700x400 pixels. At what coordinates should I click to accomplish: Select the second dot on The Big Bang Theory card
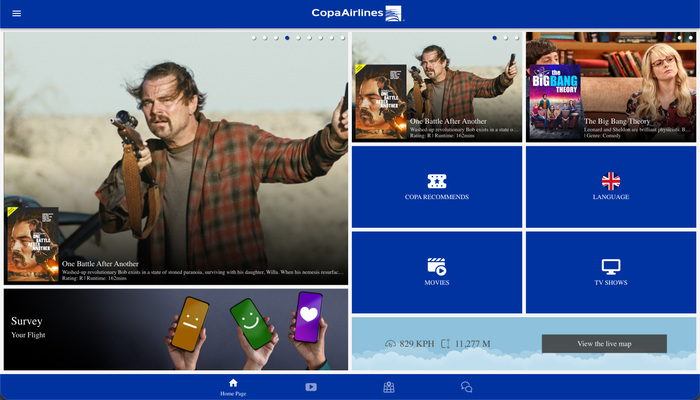679,38
